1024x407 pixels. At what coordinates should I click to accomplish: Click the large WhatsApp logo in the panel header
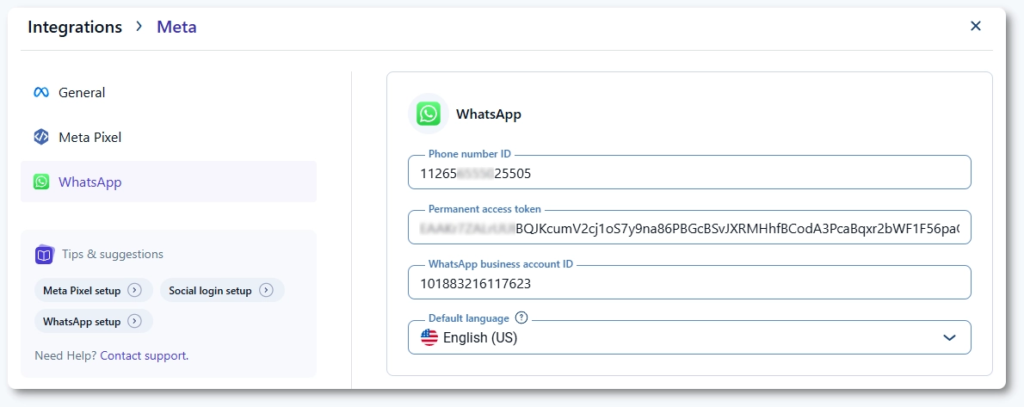[x=429, y=114]
